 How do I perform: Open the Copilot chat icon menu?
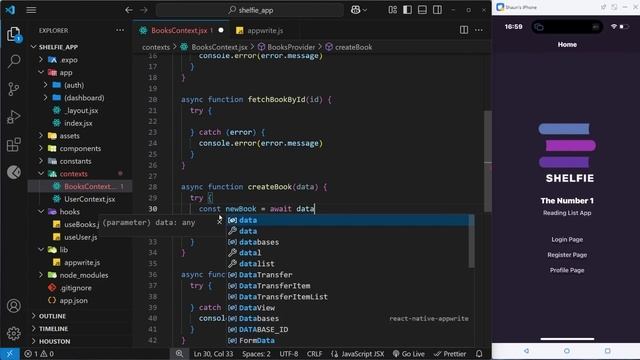[x=358, y=10]
